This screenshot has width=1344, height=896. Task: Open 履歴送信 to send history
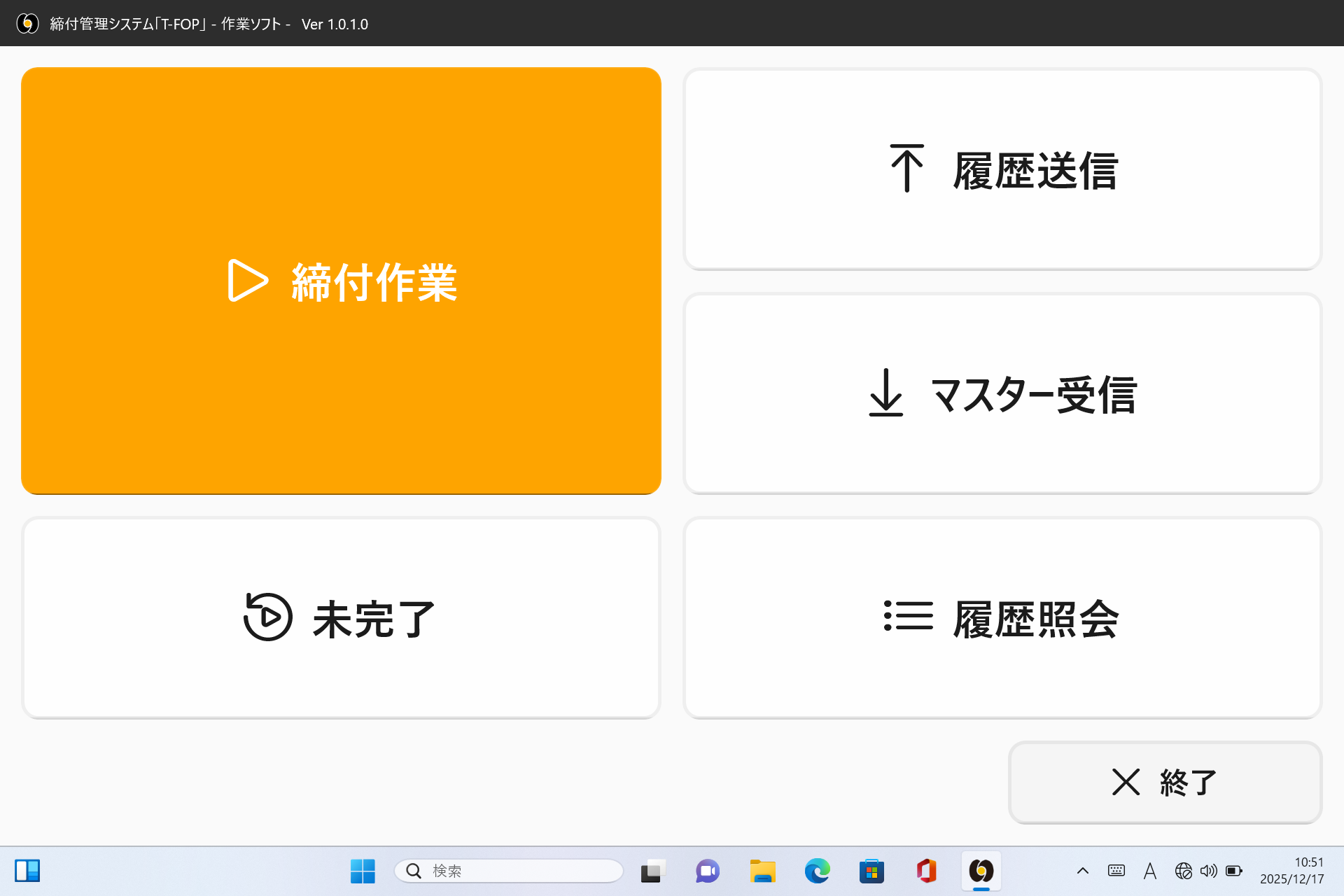[x=1001, y=168]
